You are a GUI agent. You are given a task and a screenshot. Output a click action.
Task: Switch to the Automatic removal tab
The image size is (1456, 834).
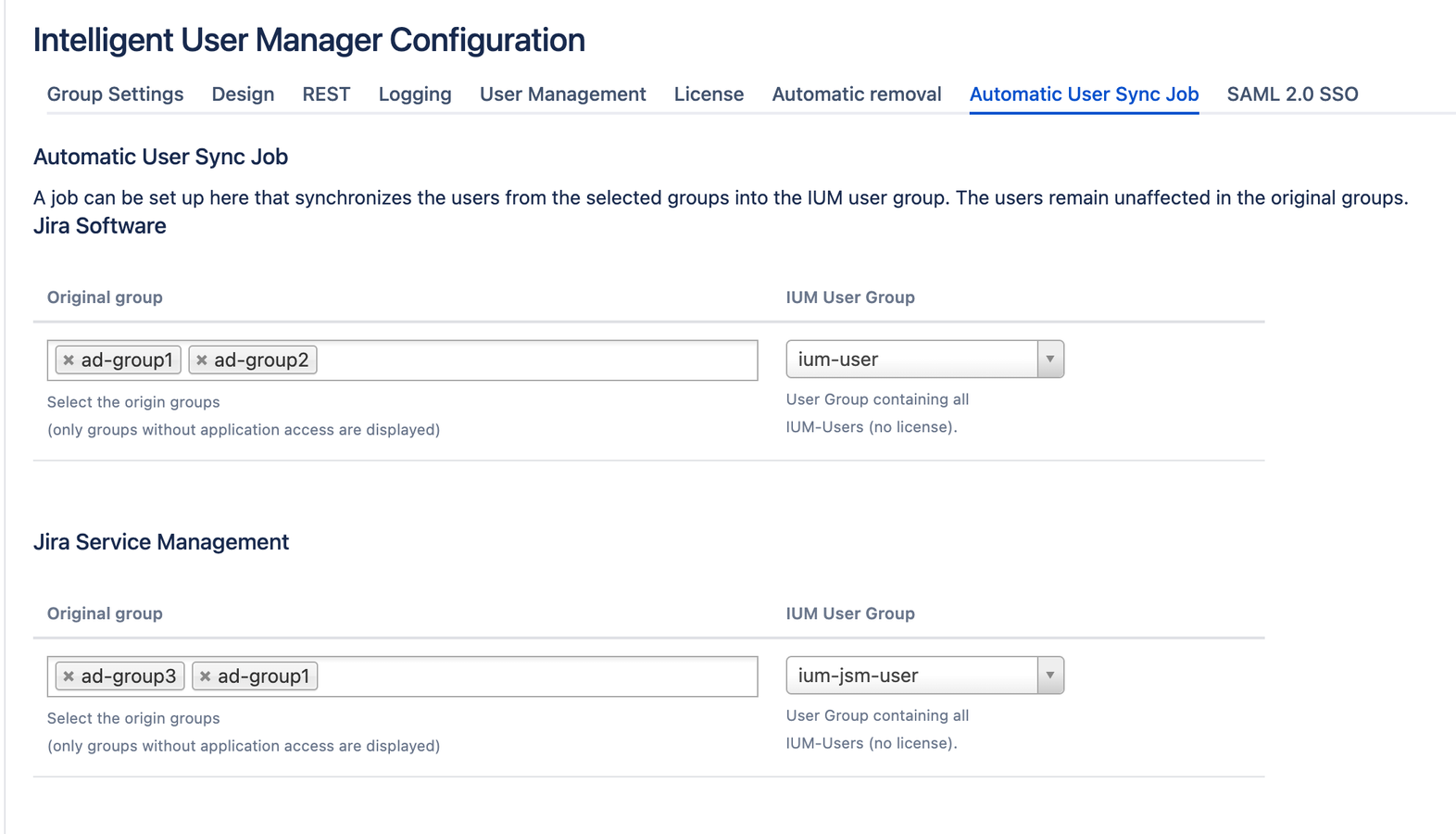click(857, 95)
